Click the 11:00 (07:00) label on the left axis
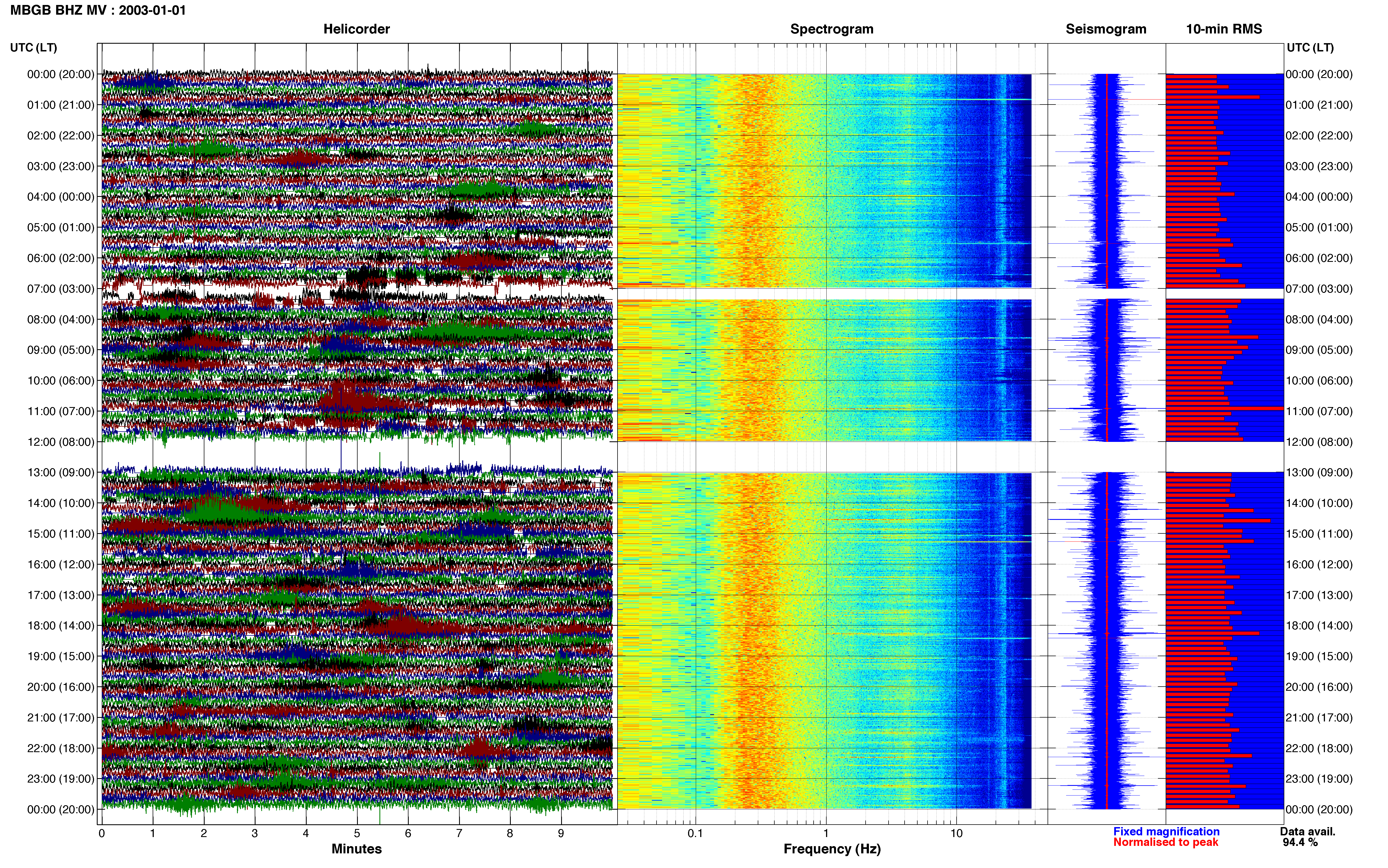 [x=61, y=412]
